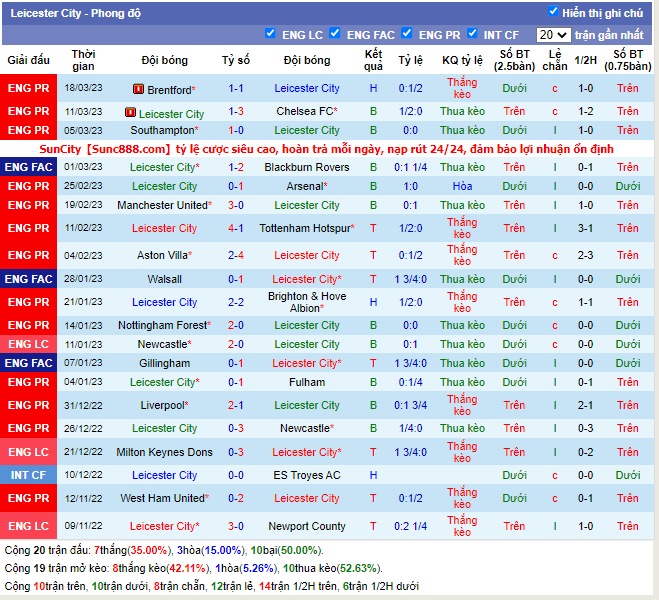The image size is (659, 600).
Task: Click ENG FAC league badge for Walsall match
Action: point(28,280)
